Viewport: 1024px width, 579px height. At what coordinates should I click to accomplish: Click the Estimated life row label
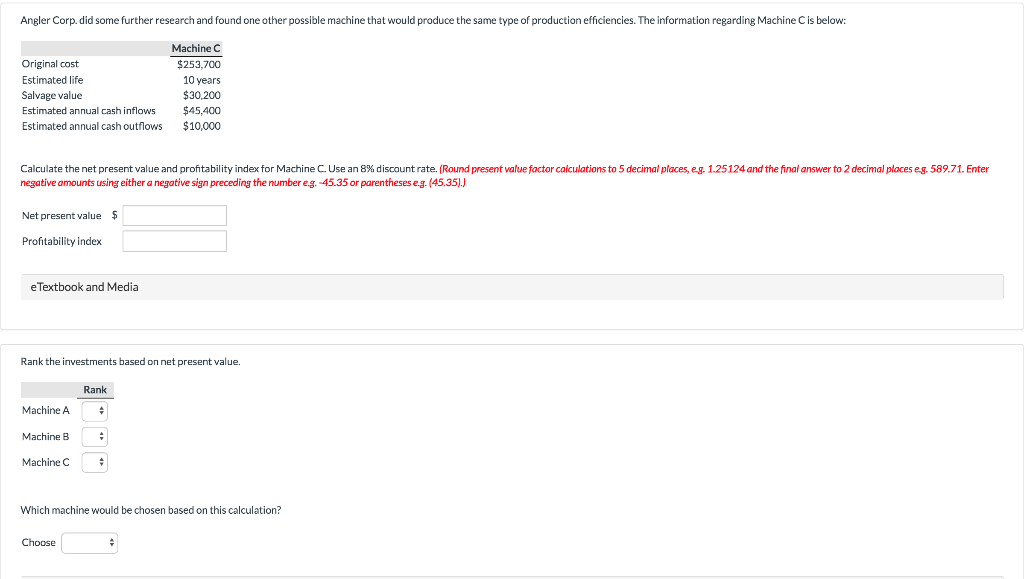pyautogui.click(x=52, y=80)
